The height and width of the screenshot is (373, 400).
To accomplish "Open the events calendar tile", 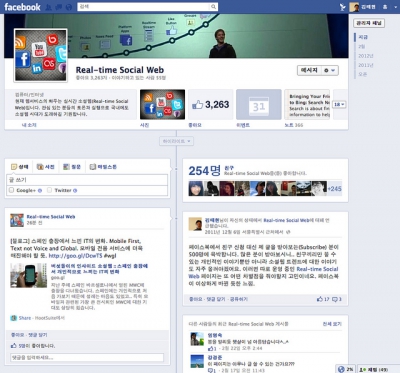I will tap(259, 104).
